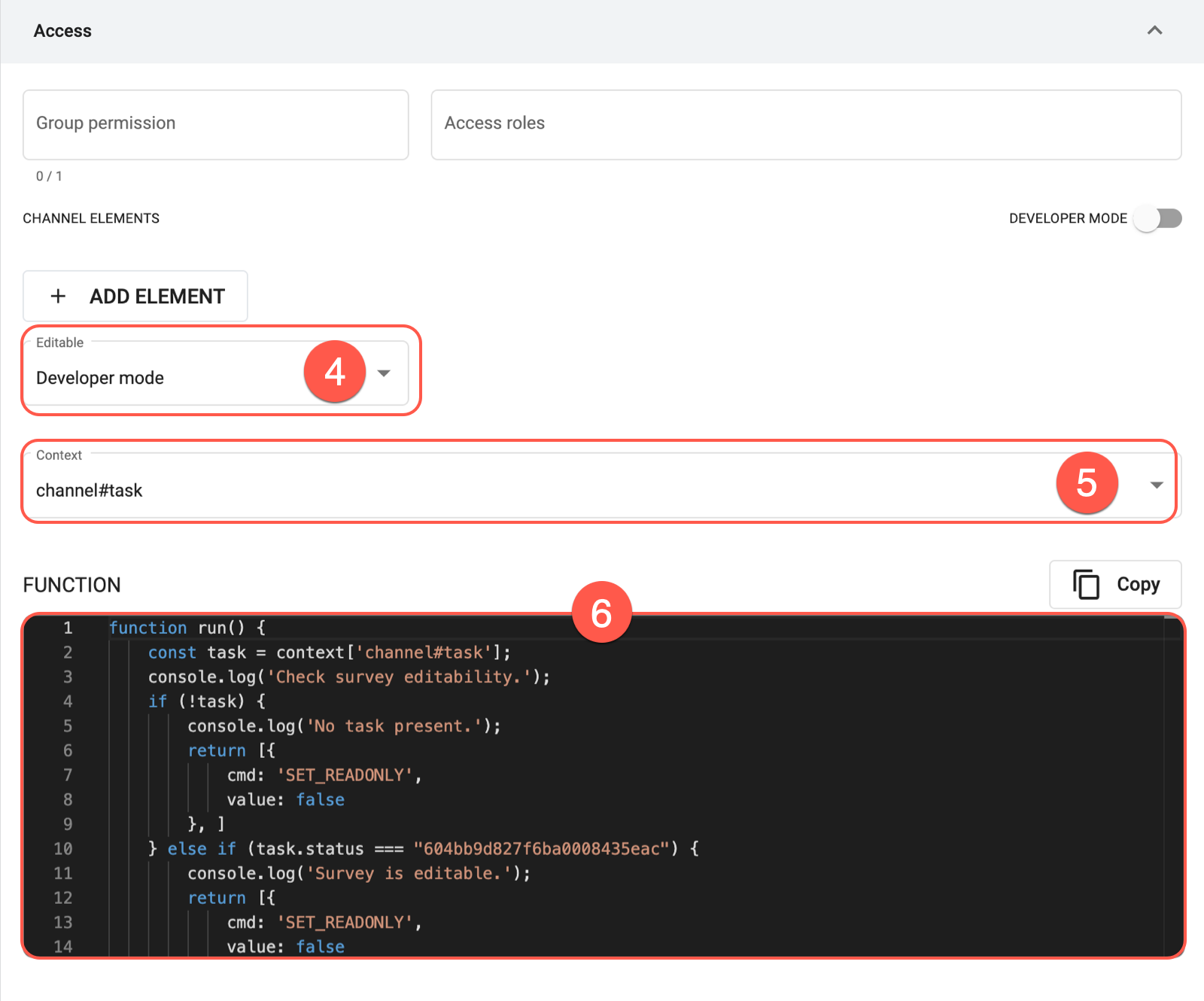Screen dimensions: 1204x1001
Task: Click the Access section header title
Action: (62, 31)
